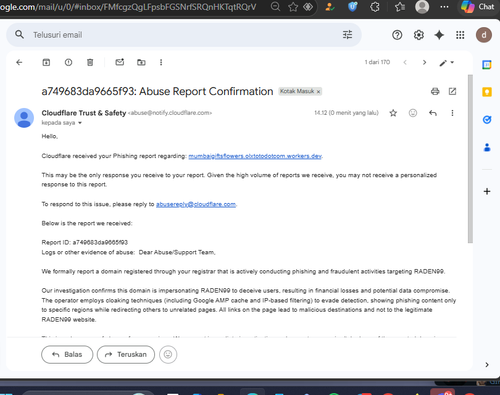Open Gemini sparkle assistant
The width and height of the screenshot is (500, 395).
[439, 35]
